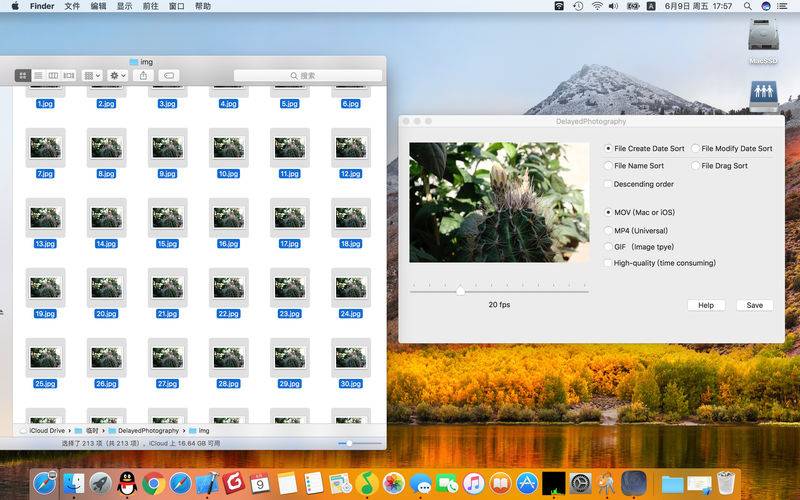Select the 7.jpg thumbnail

pos(45,148)
